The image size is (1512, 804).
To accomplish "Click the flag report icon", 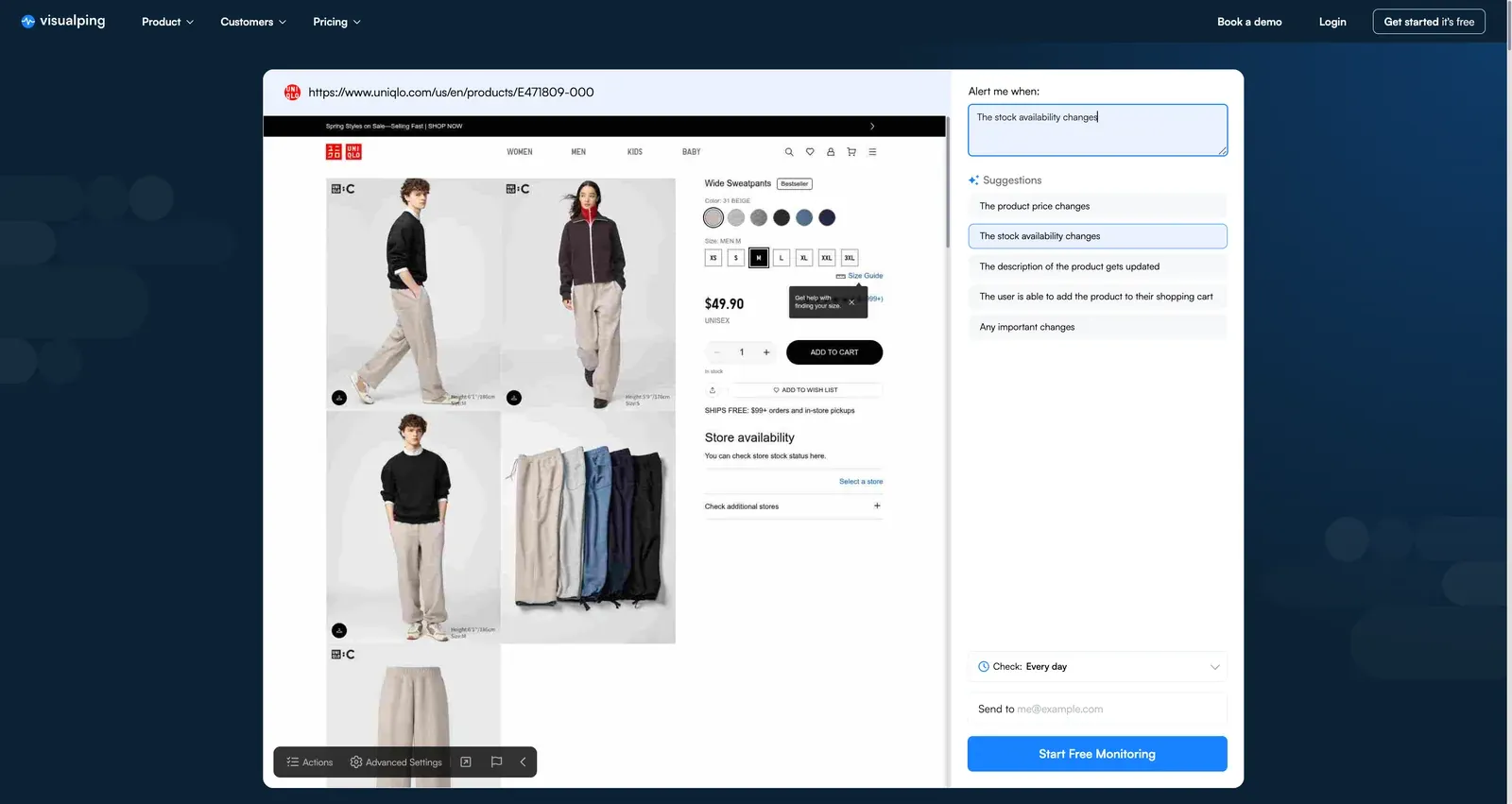I will click(x=496, y=762).
